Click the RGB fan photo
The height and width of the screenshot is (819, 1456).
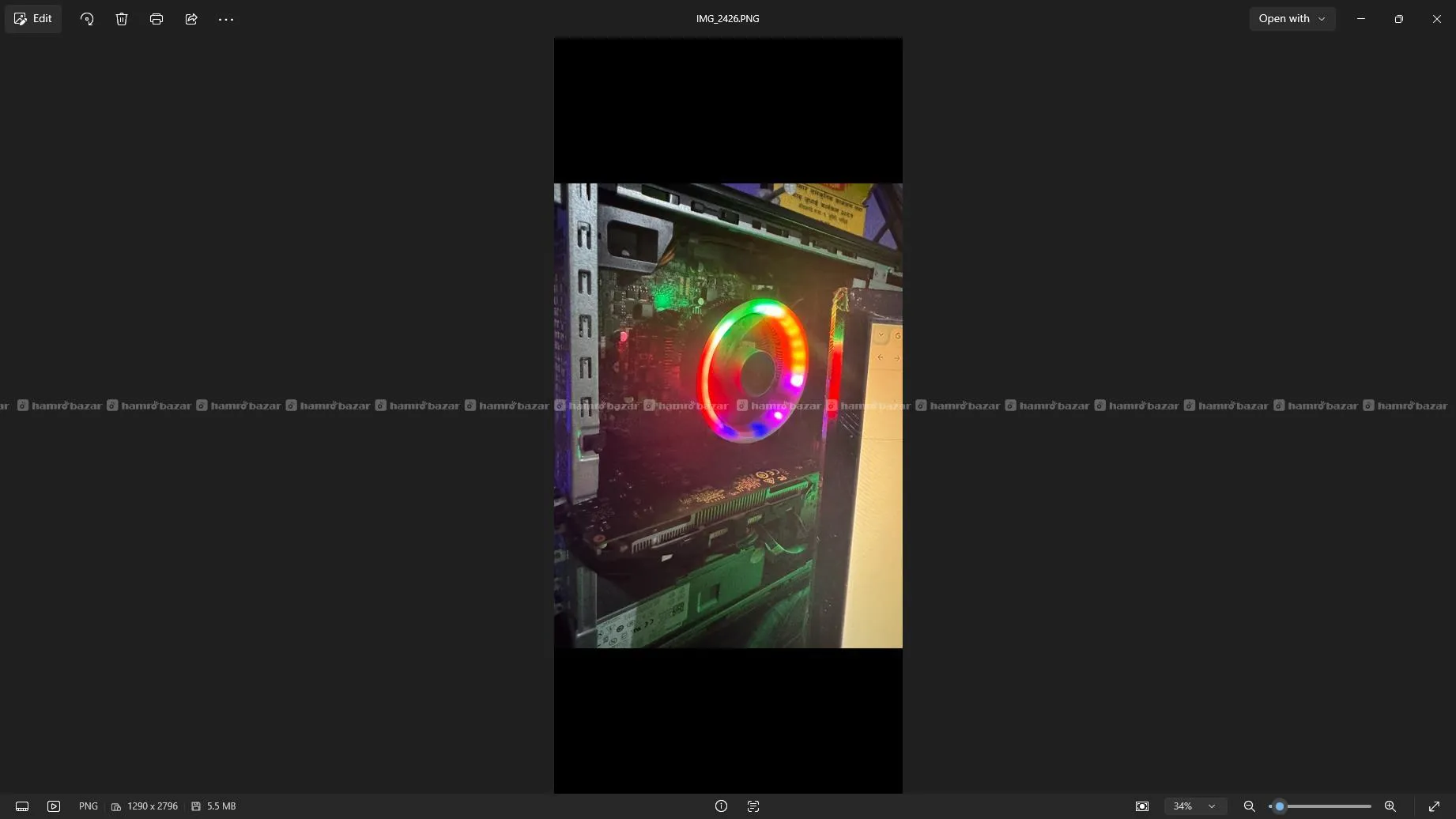click(x=728, y=416)
